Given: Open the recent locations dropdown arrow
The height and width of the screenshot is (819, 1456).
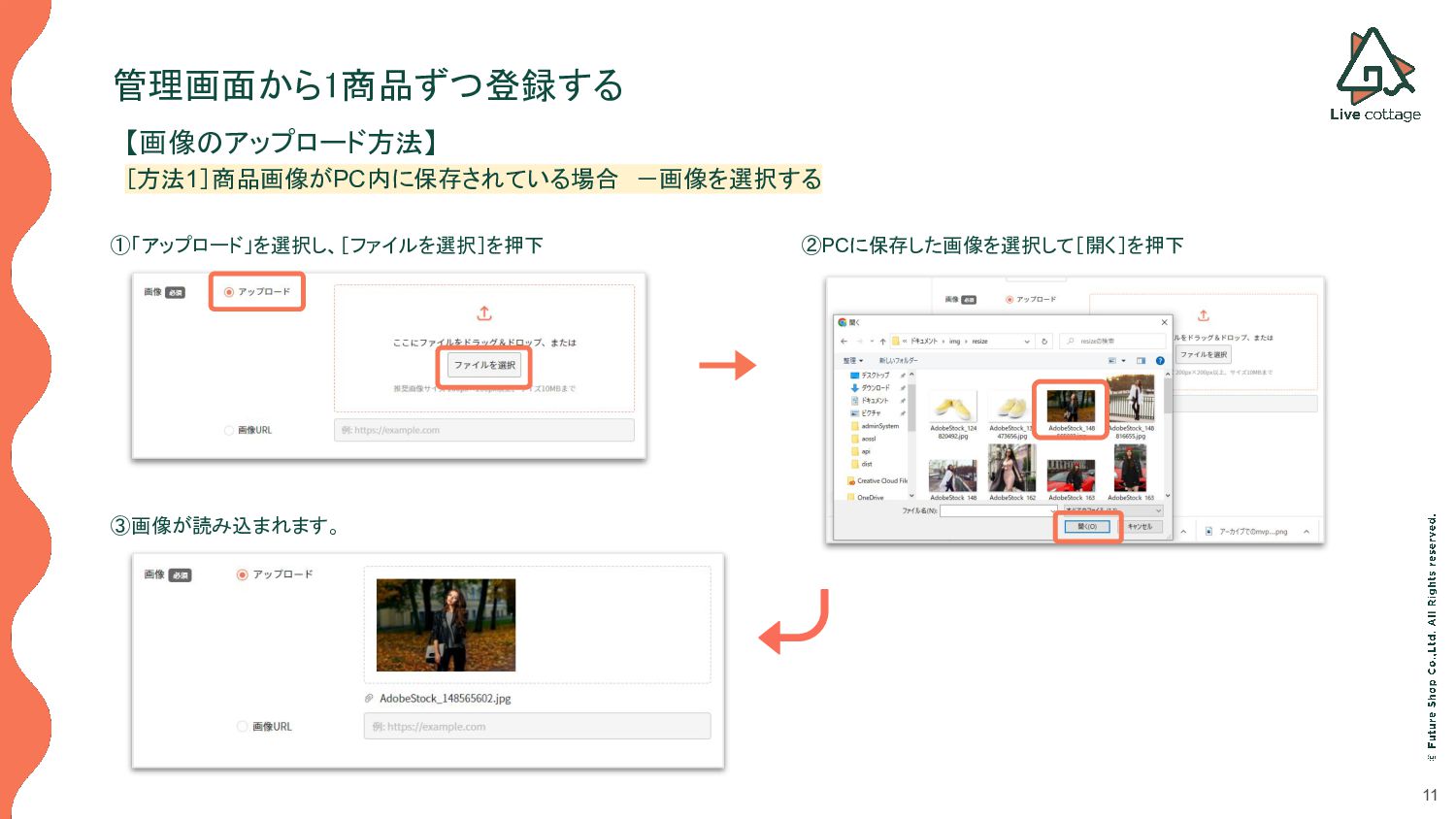Looking at the screenshot, I should pos(872,341).
